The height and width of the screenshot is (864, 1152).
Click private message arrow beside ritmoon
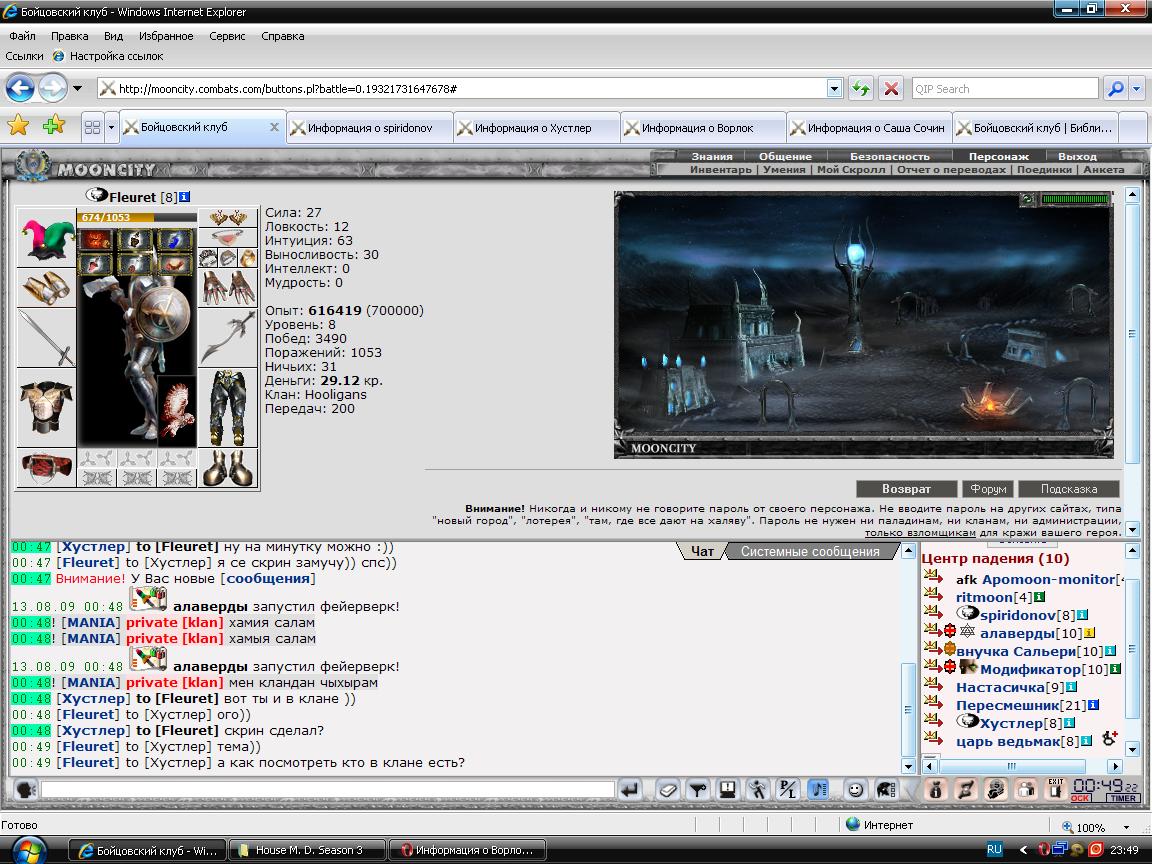point(933,595)
